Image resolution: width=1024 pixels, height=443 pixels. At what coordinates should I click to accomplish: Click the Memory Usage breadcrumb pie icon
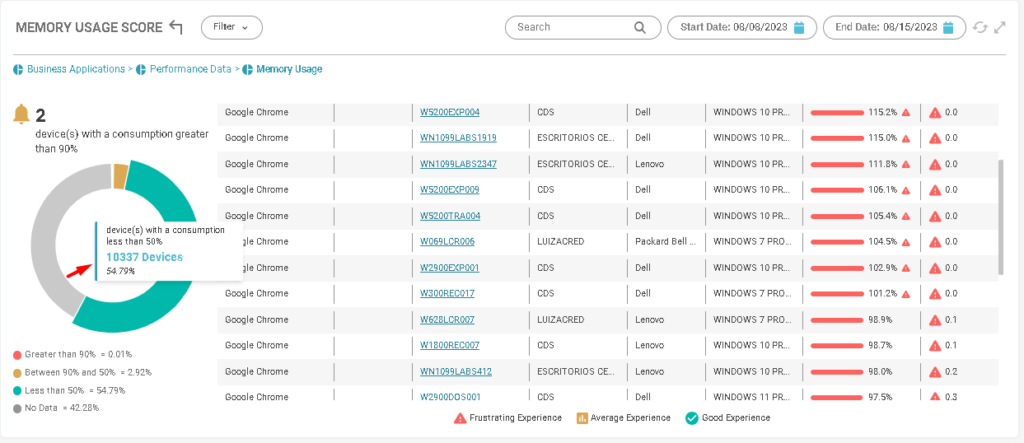click(x=248, y=69)
